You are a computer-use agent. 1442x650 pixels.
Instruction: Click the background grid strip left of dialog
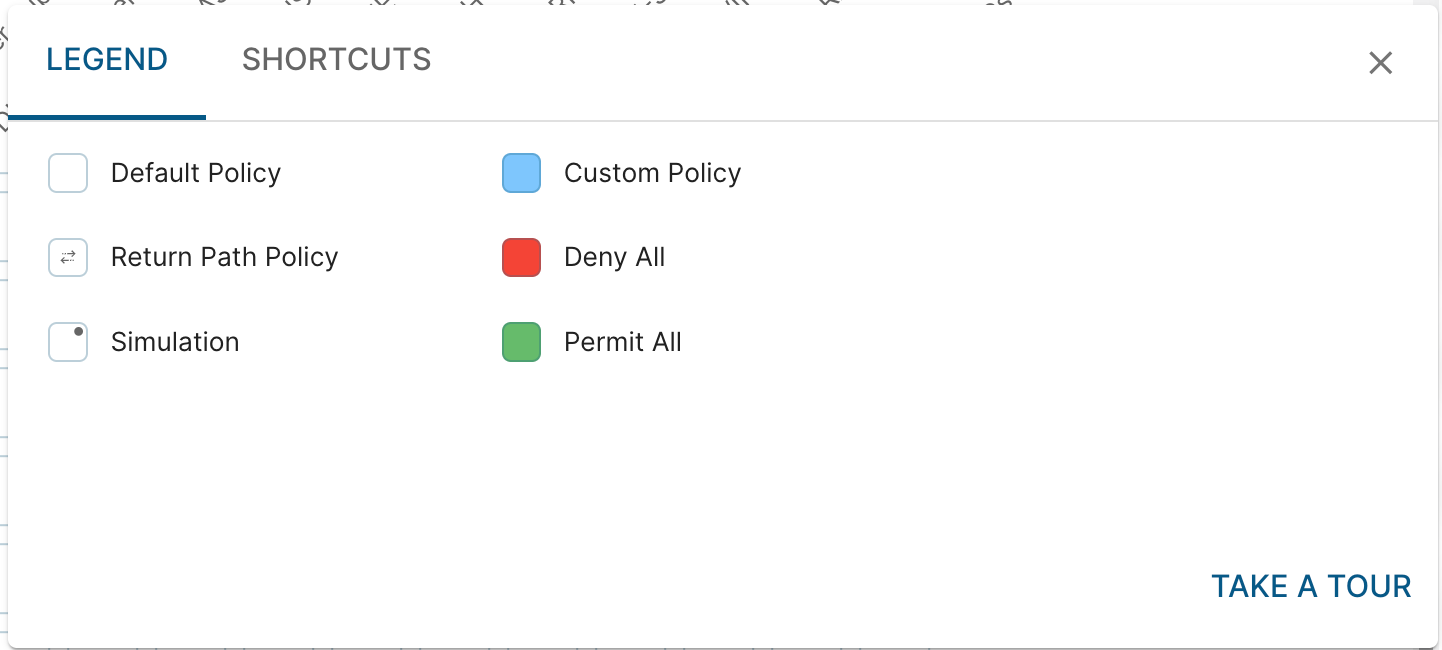(x=3, y=400)
